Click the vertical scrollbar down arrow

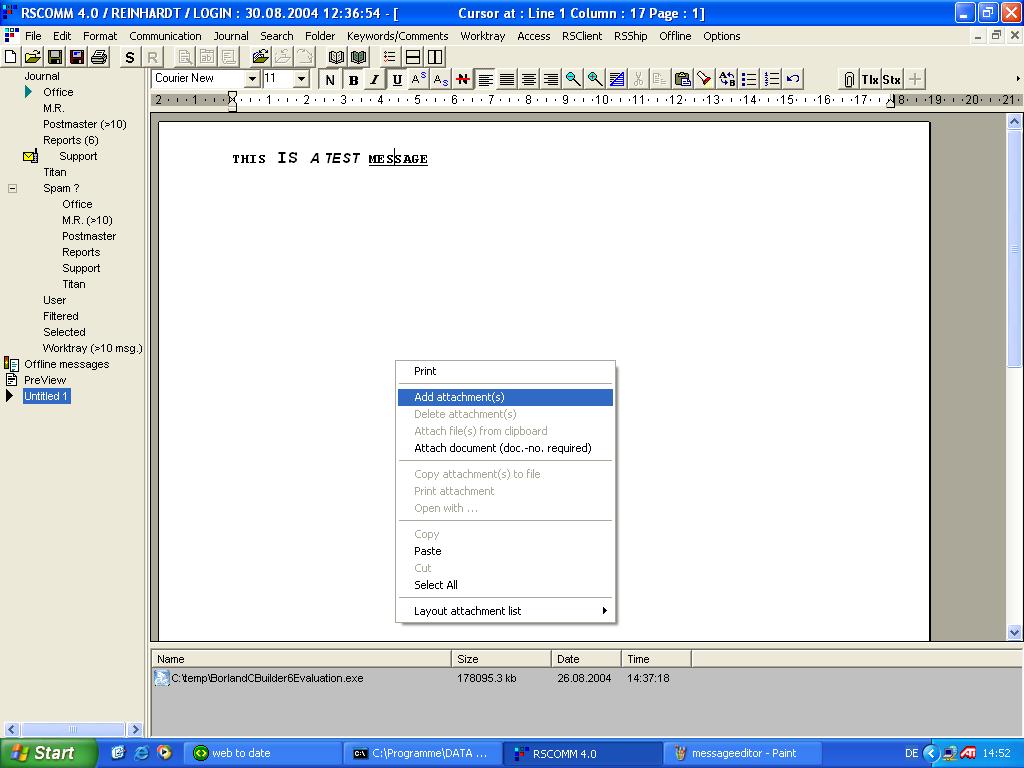click(1015, 632)
